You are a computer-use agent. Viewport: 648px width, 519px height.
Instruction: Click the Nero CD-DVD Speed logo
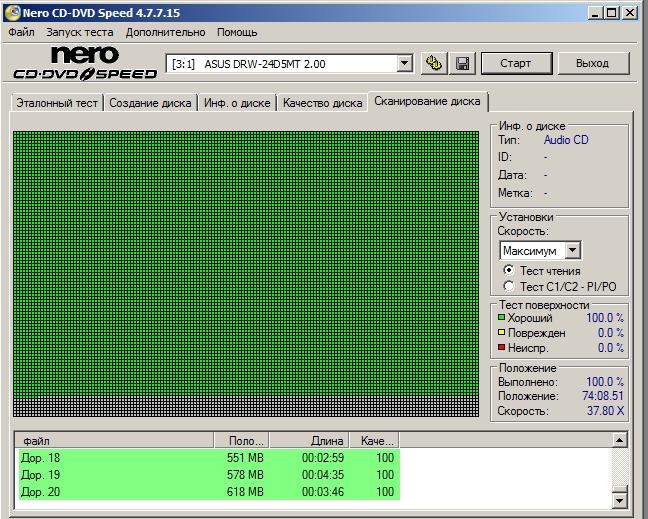point(85,63)
